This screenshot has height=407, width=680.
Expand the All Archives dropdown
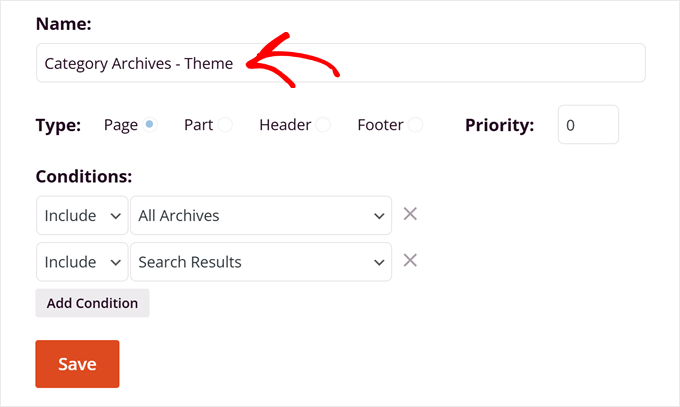click(260, 215)
